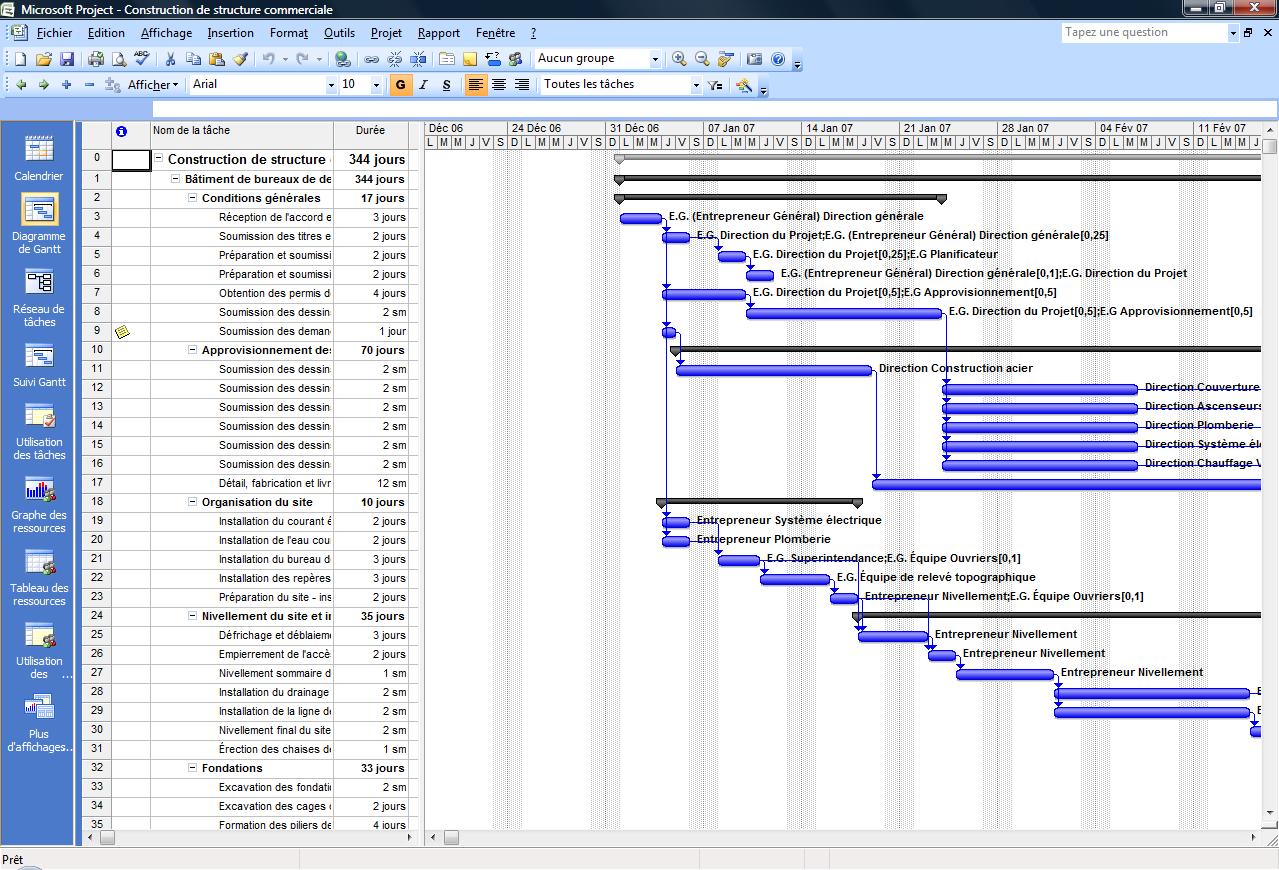Screen dimensions: 1279x870
Task: Click the Undo arrow icon
Action: pos(268,59)
